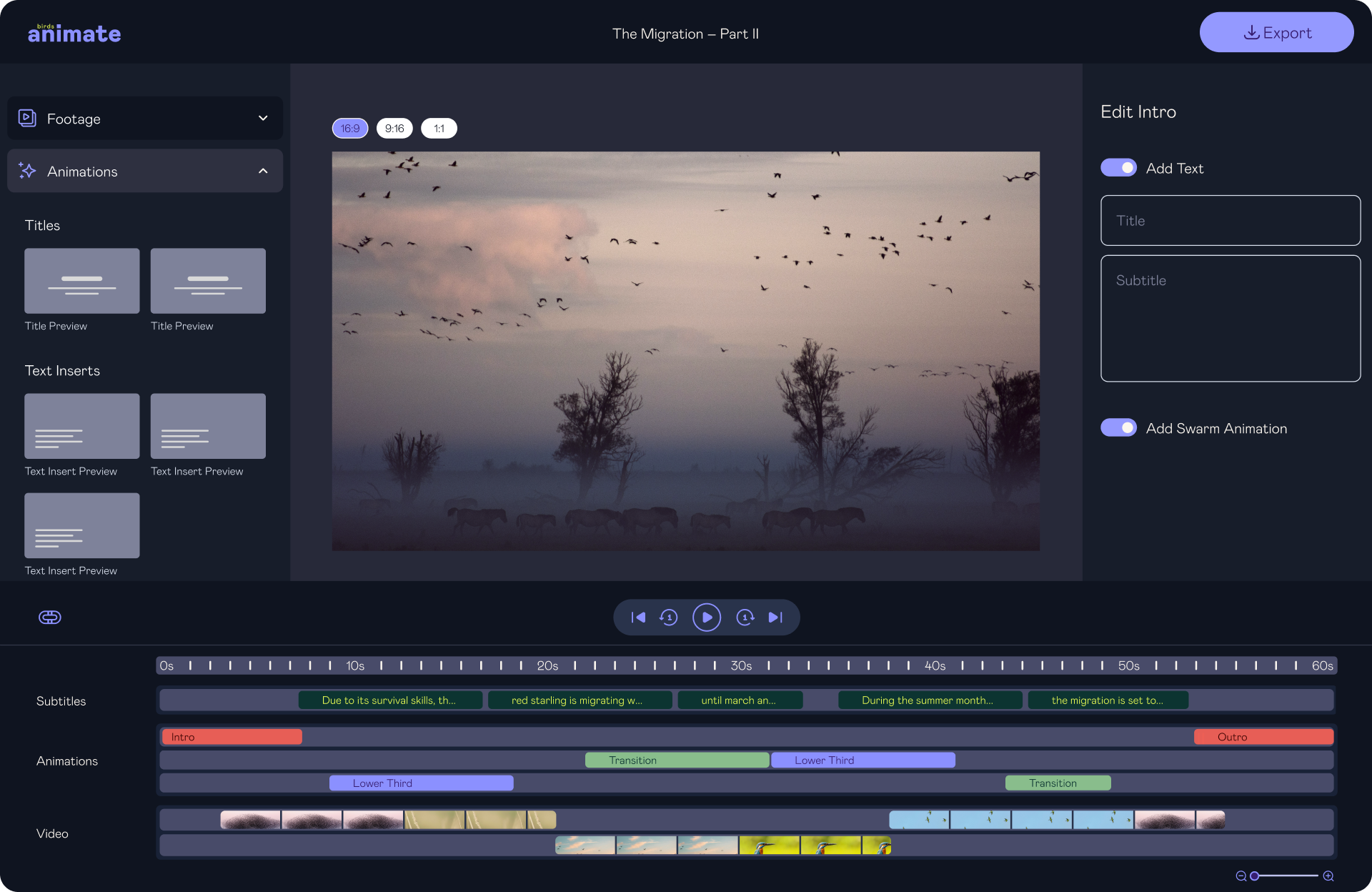Turn off Add Swarm Animation toggle
Viewport: 1372px width, 892px height.
tap(1118, 428)
